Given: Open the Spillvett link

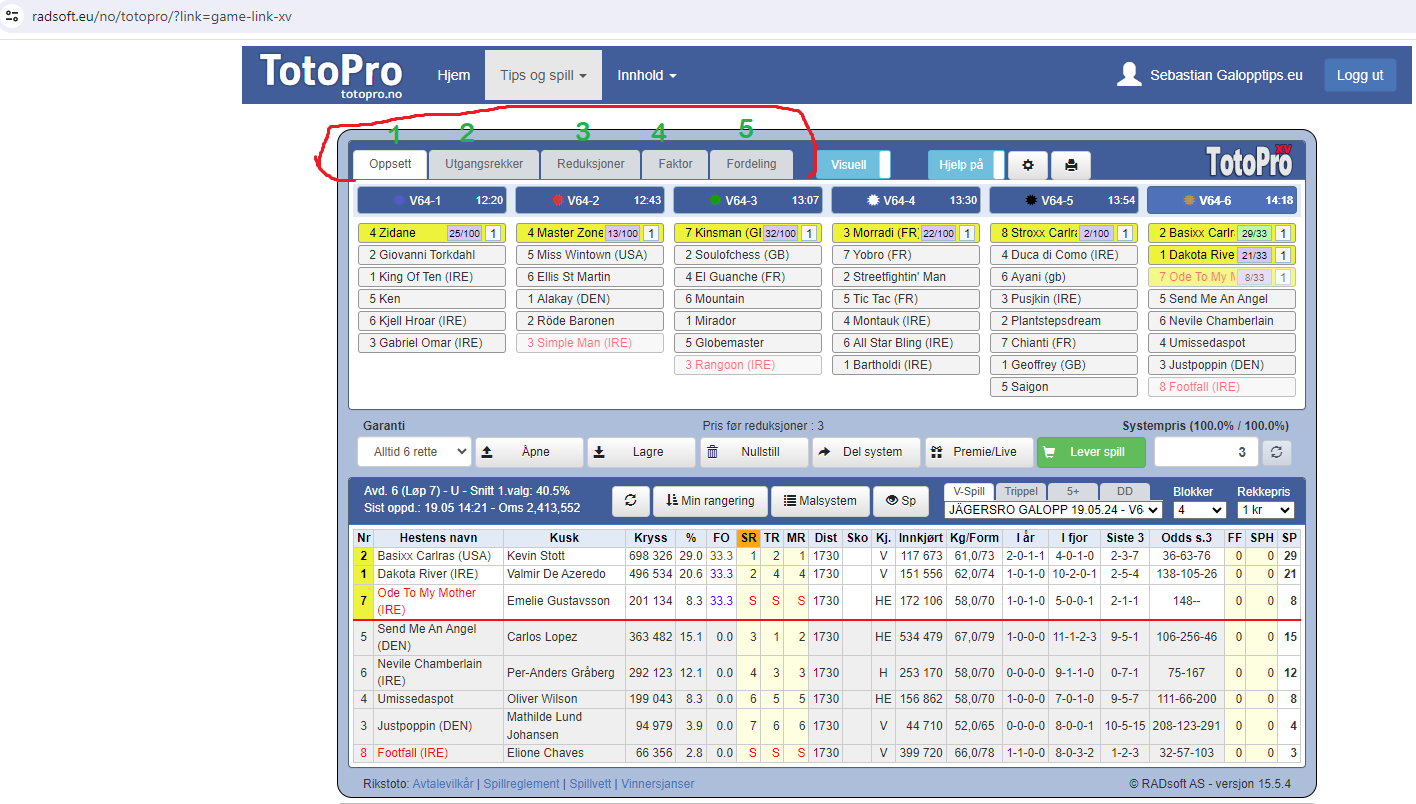Looking at the screenshot, I should pos(590,784).
